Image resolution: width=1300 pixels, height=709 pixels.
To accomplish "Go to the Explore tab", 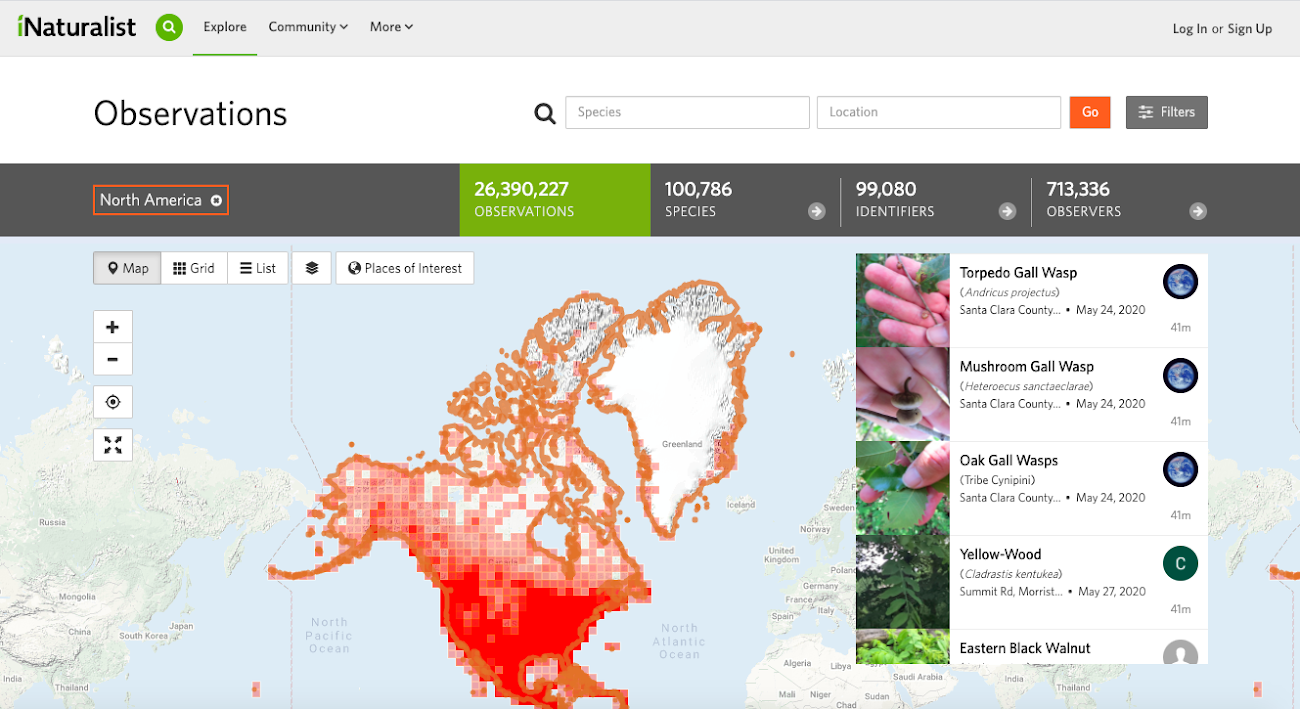I will [x=225, y=27].
